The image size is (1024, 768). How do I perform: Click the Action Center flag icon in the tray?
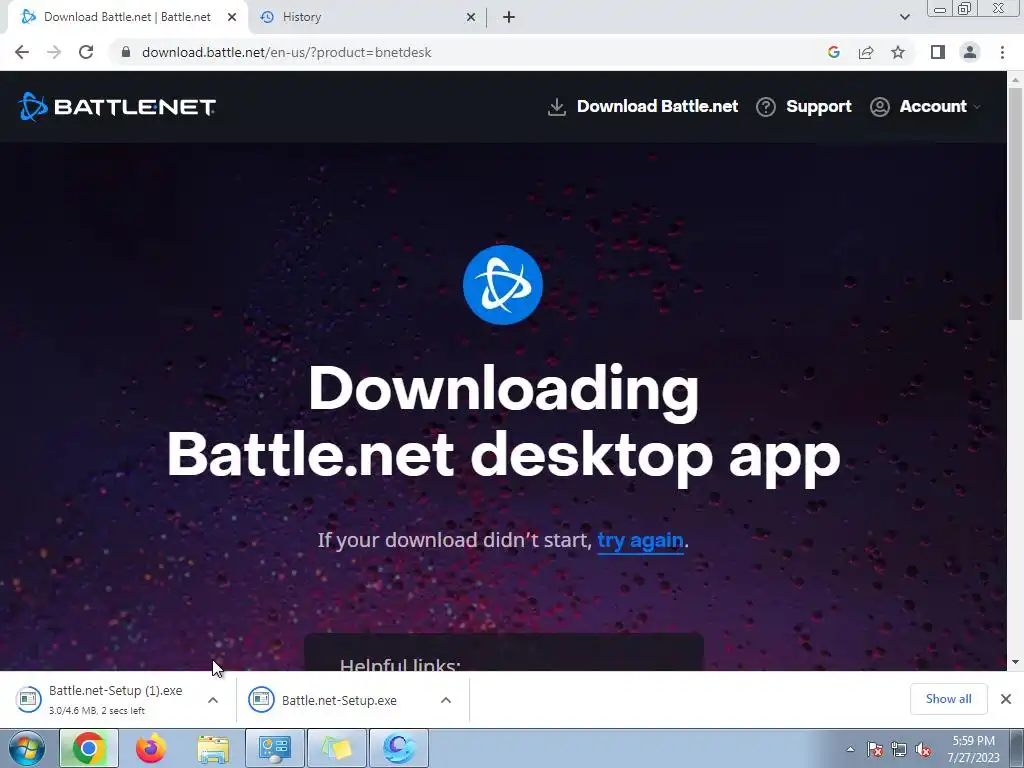point(875,749)
